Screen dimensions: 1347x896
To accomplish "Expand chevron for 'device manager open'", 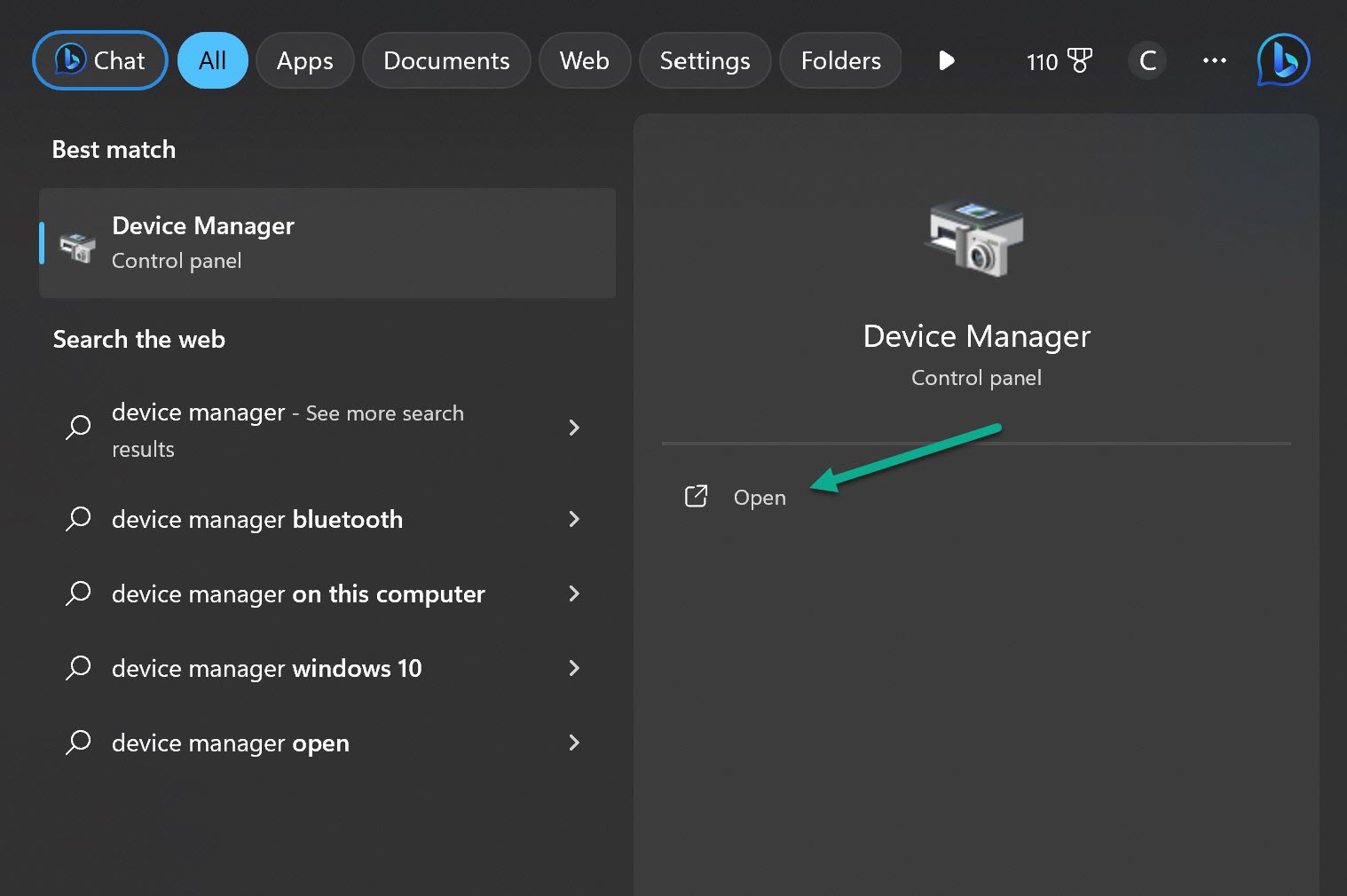I will 574,743.
